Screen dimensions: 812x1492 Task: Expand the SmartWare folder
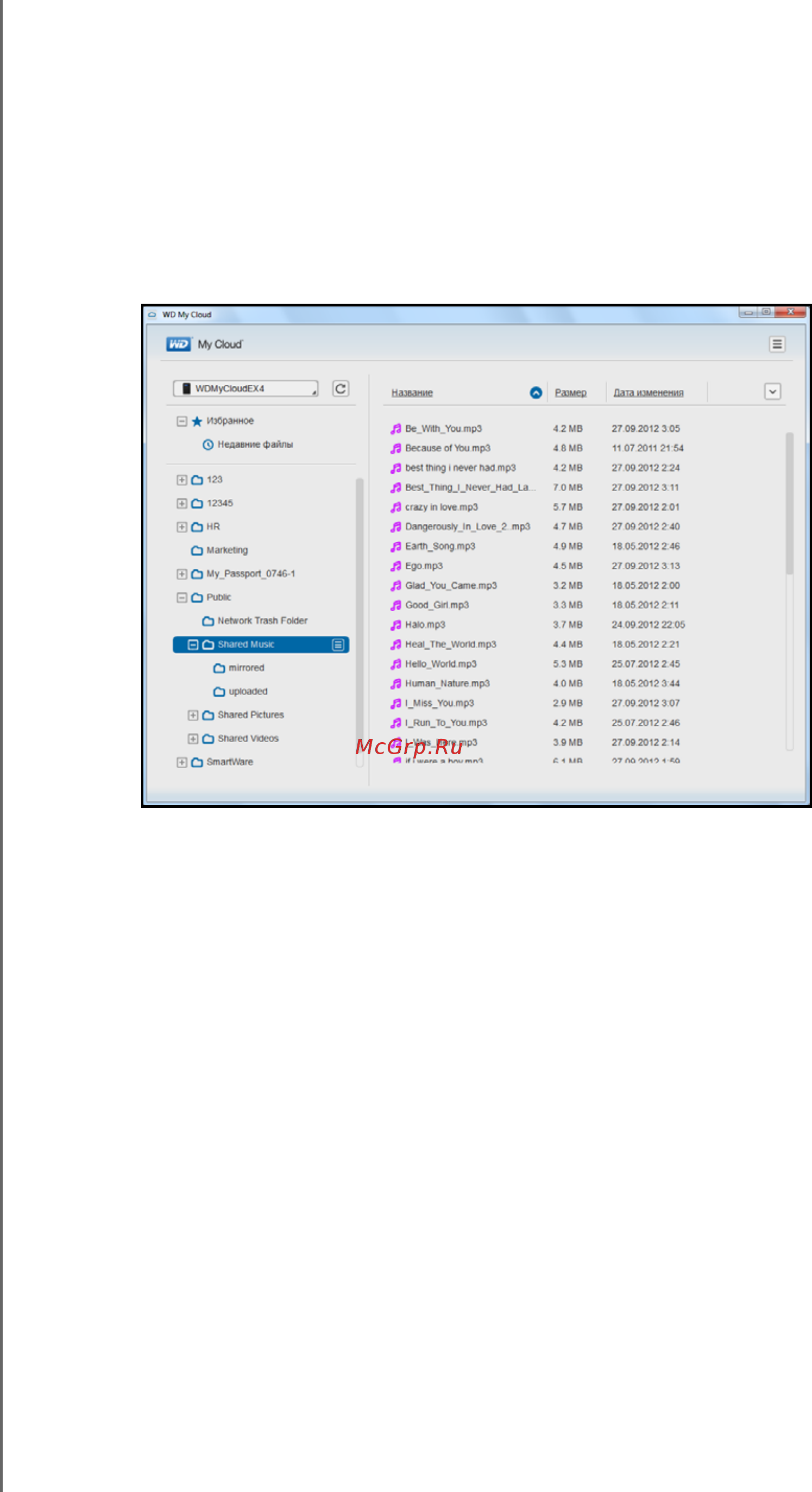click(x=181, y=762)
